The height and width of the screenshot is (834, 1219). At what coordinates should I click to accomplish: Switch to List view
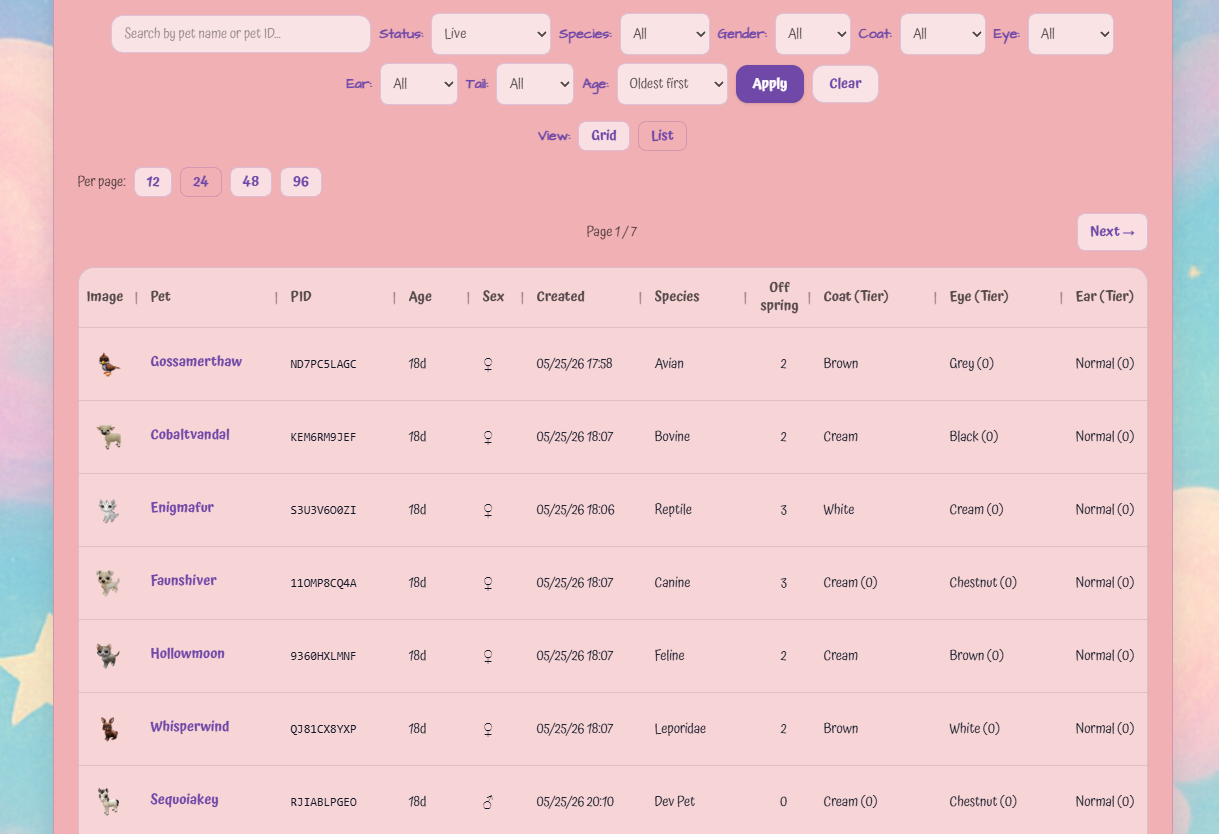point(662,136)
